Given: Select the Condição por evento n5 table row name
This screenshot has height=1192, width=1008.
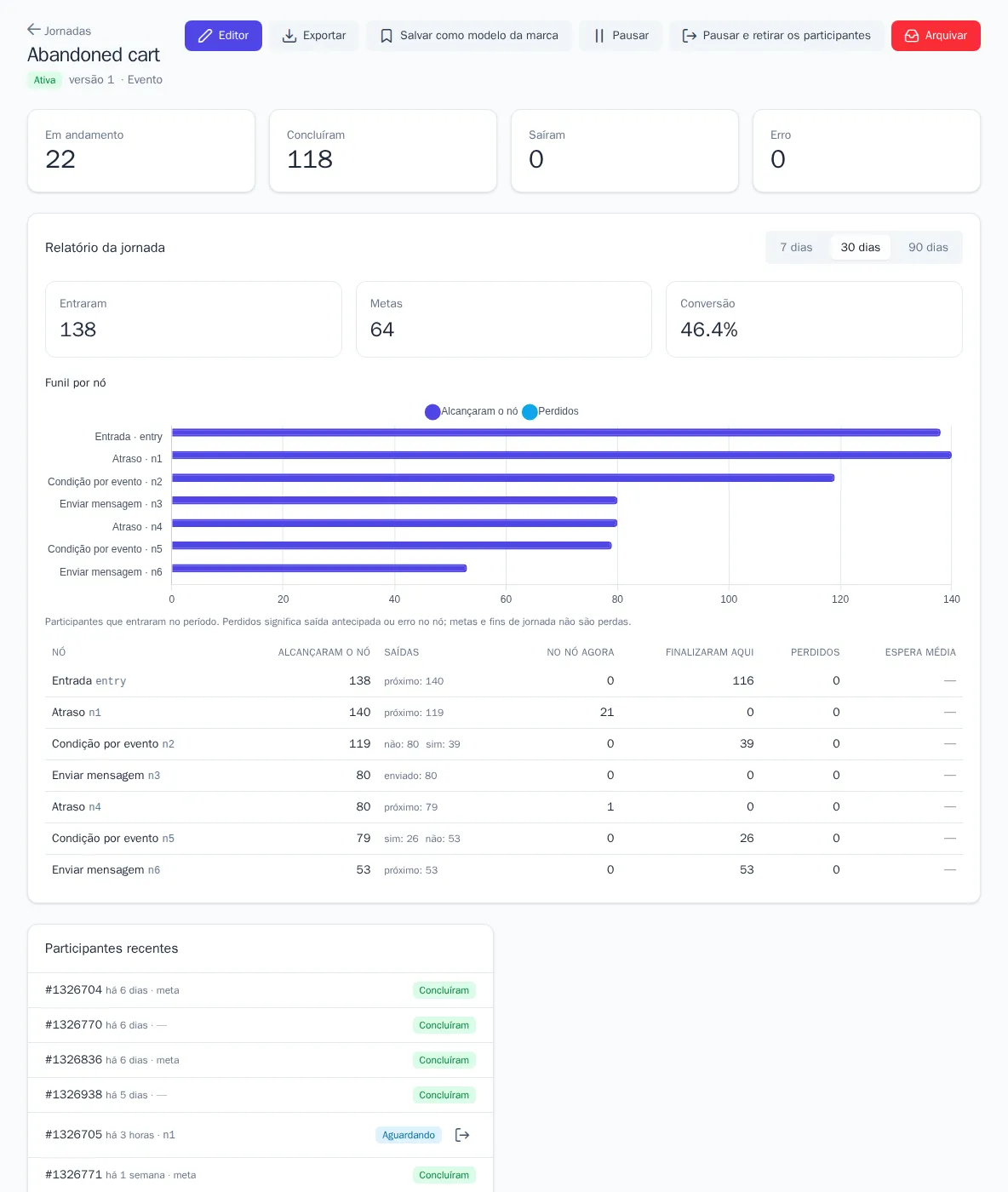Looking at the screenshot, I should tap(113, 839).
